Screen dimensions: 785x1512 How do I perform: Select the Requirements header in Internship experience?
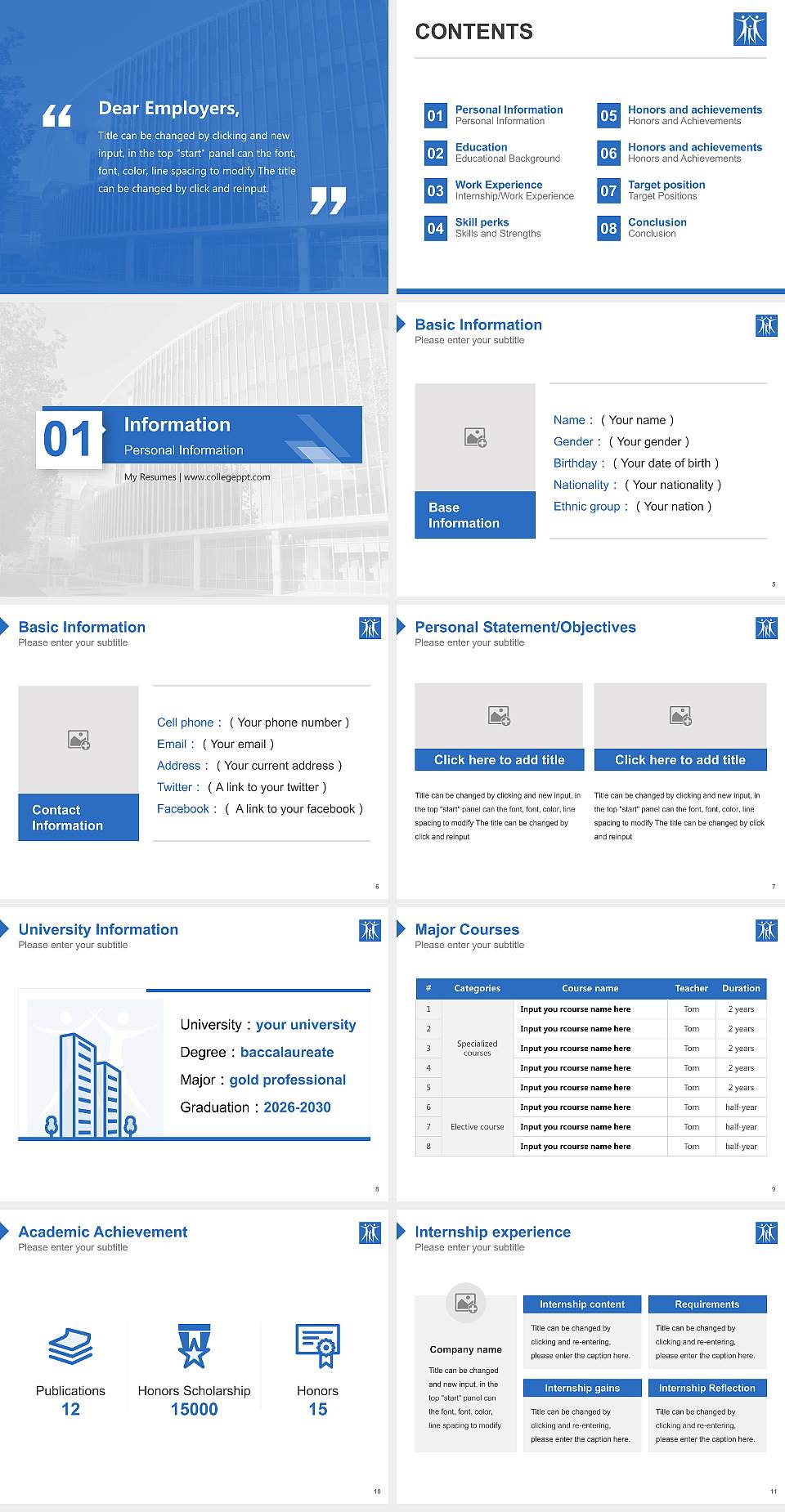click(707, 1304)
